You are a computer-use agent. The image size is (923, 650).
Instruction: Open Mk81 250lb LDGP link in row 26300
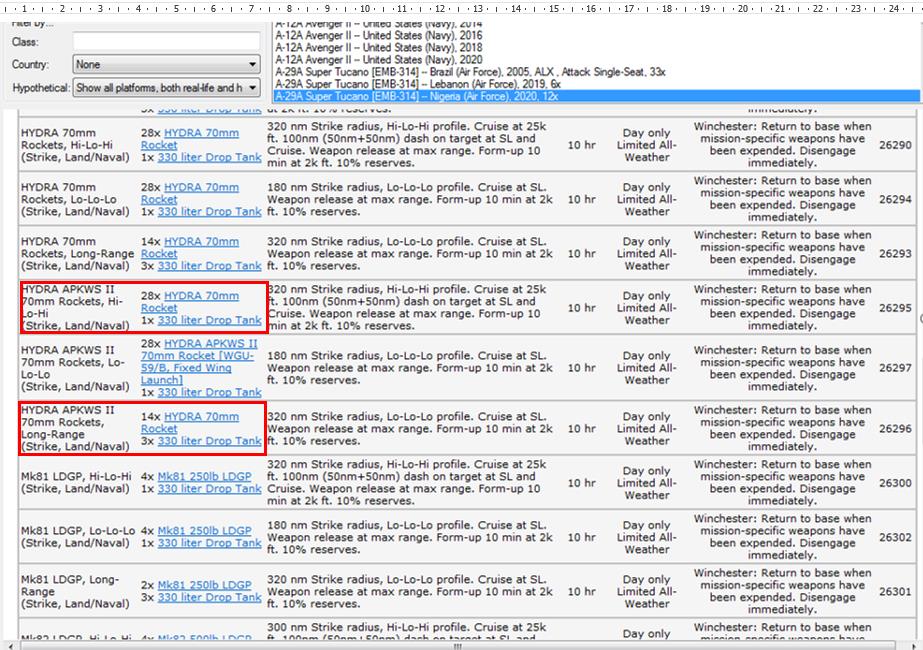[204, 476]
